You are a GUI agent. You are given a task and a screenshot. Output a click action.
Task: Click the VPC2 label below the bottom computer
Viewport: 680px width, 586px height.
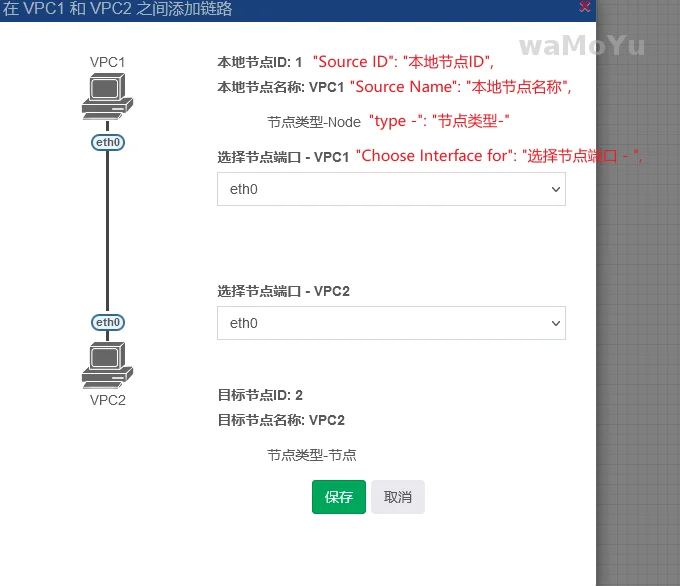[x=107, y=400]
